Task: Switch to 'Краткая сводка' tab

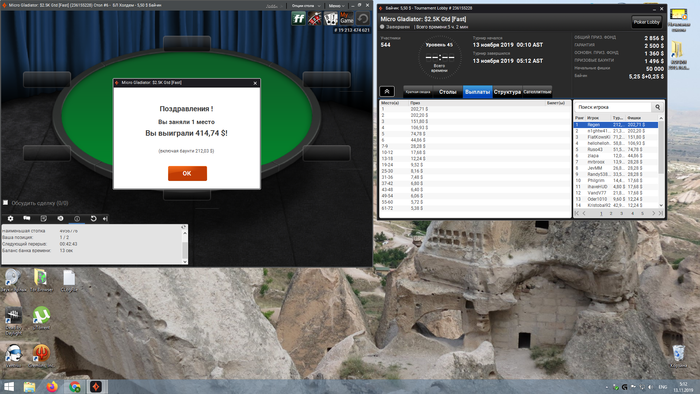Action: [x=418, y=91]
